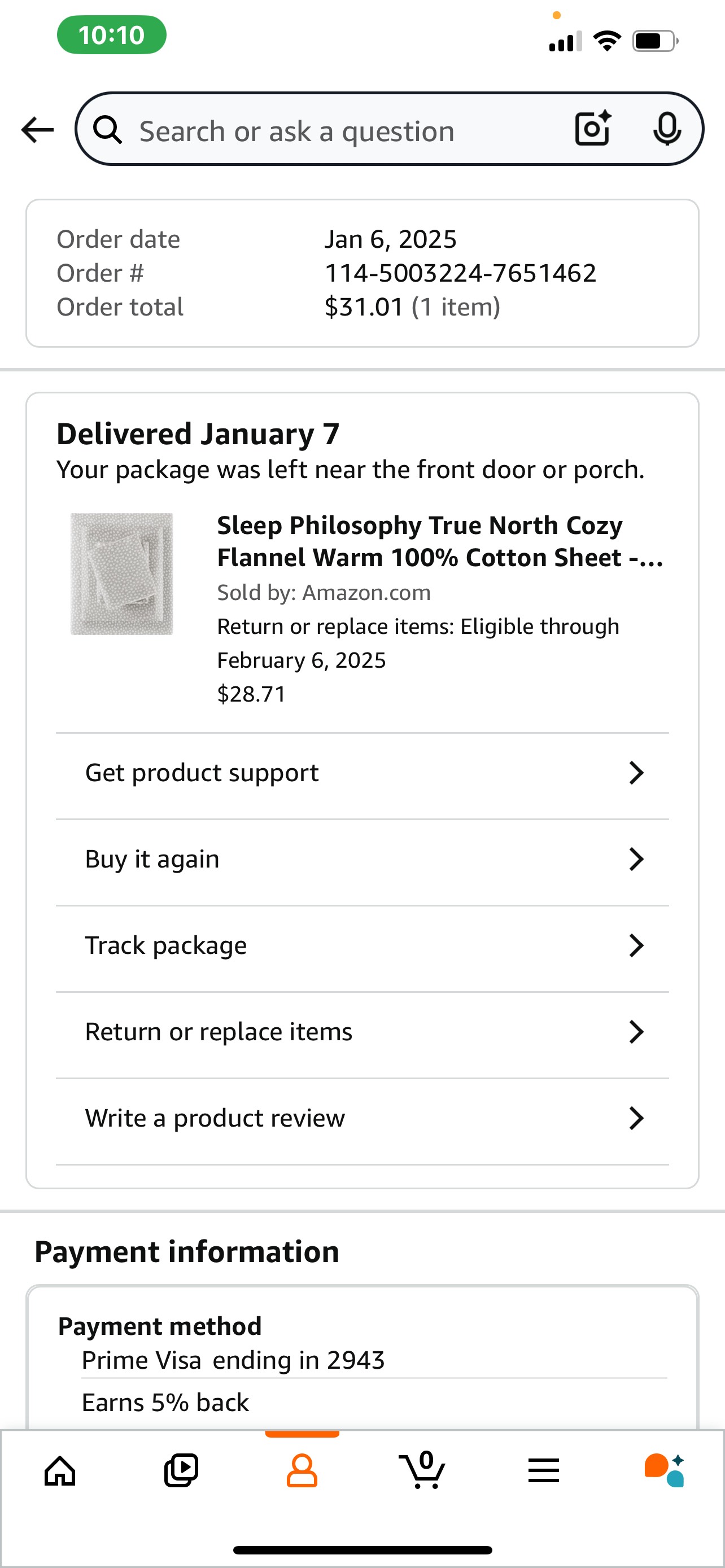The height and width of the screenshot is (1568, 725).
Task: Tap the back arrow icon
Action: click(x=38, y=130)
